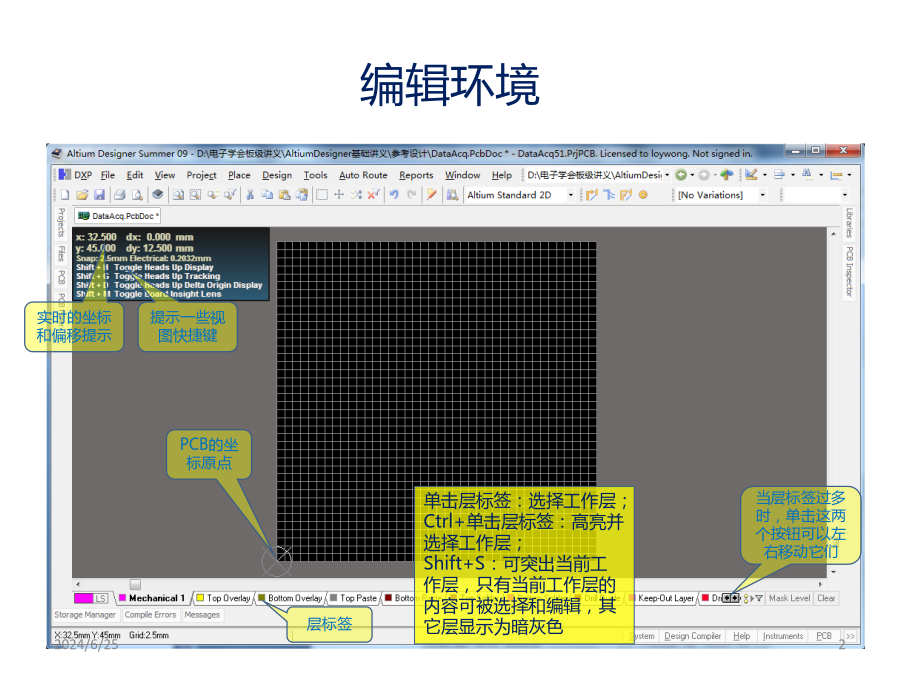Viewport: 900px width, 675px height.
Task: Click the New document toolbar icon
Action: tap(65, 195)
